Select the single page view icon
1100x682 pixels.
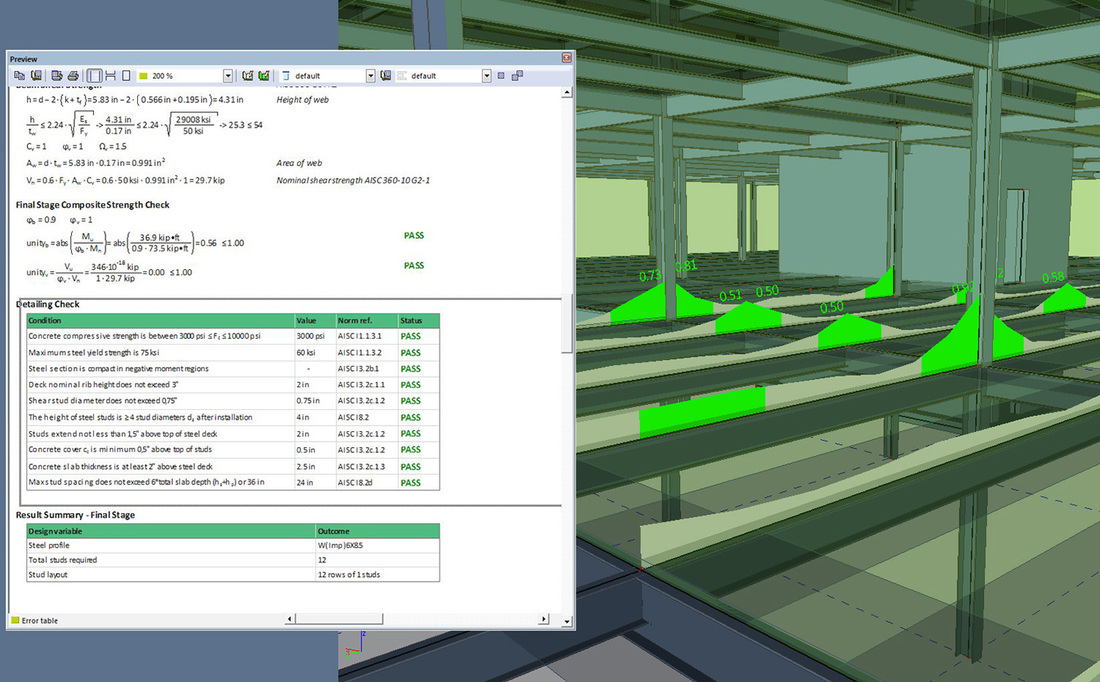coord(126,76)
